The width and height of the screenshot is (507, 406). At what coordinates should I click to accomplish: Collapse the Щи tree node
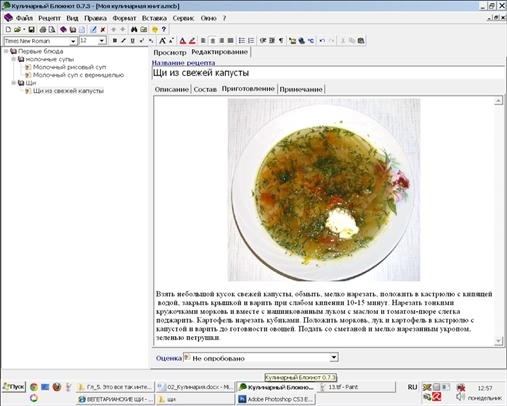(x=13, y=83)
